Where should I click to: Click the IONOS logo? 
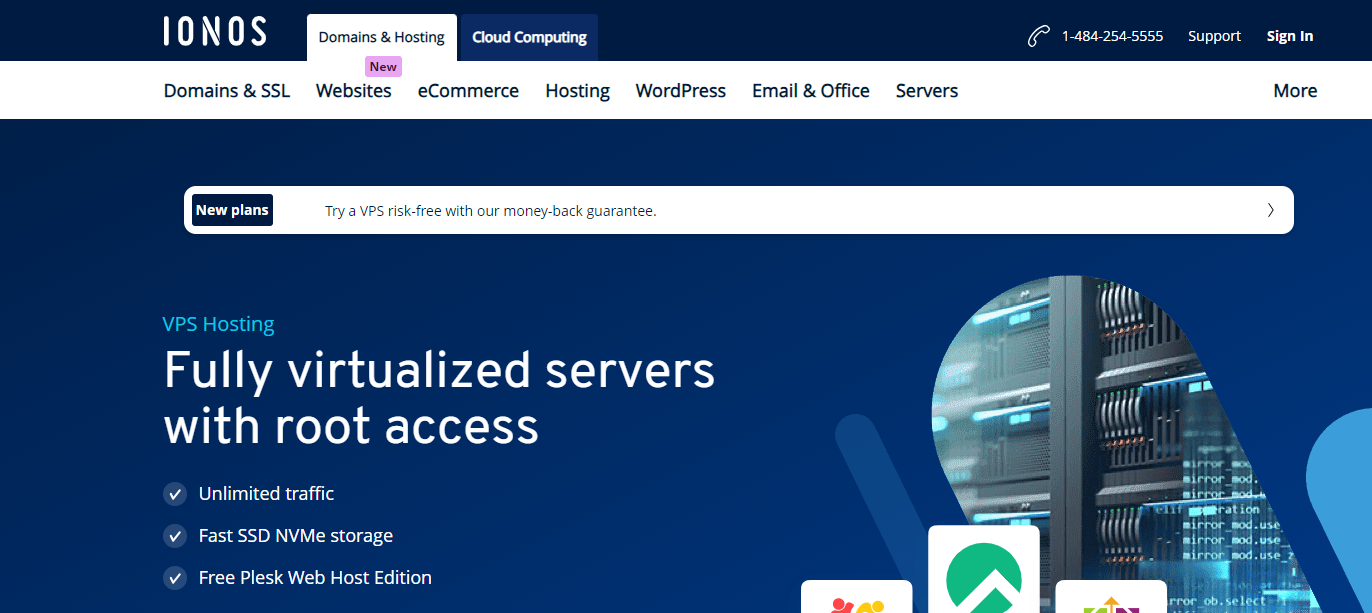point(215,31)
